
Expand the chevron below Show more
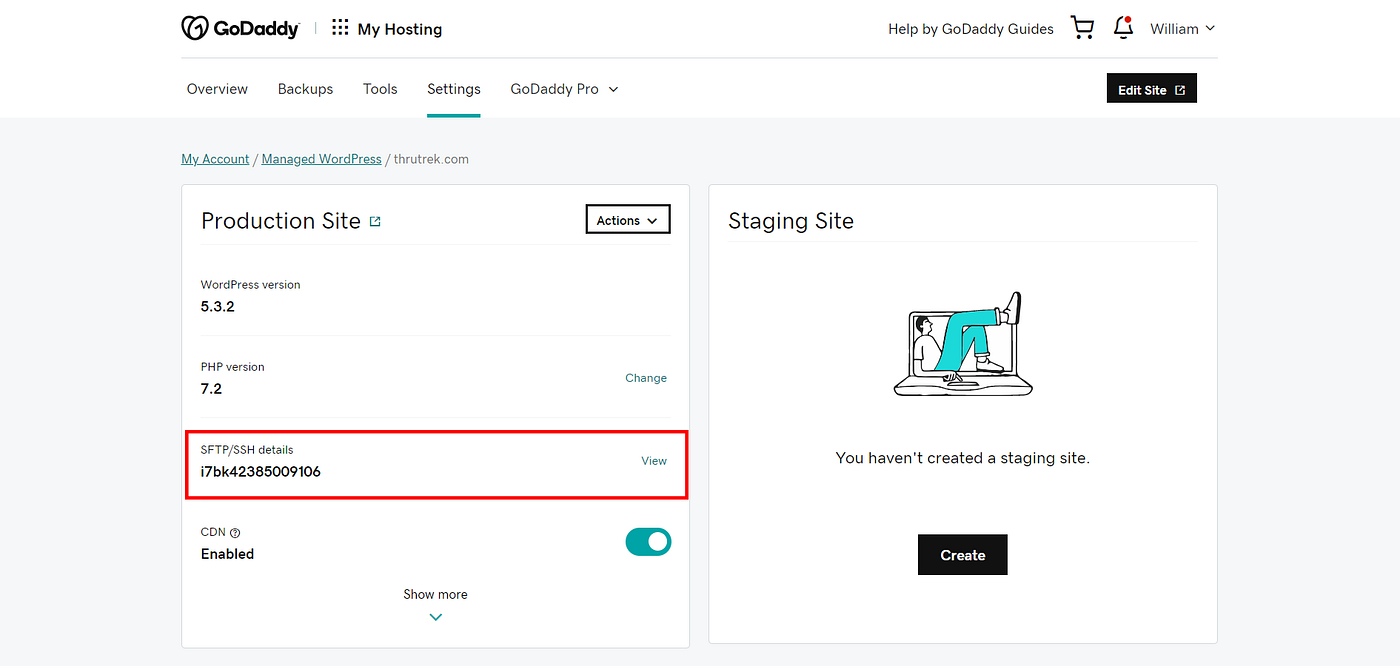pyautogui.click(x=435, y=617)
